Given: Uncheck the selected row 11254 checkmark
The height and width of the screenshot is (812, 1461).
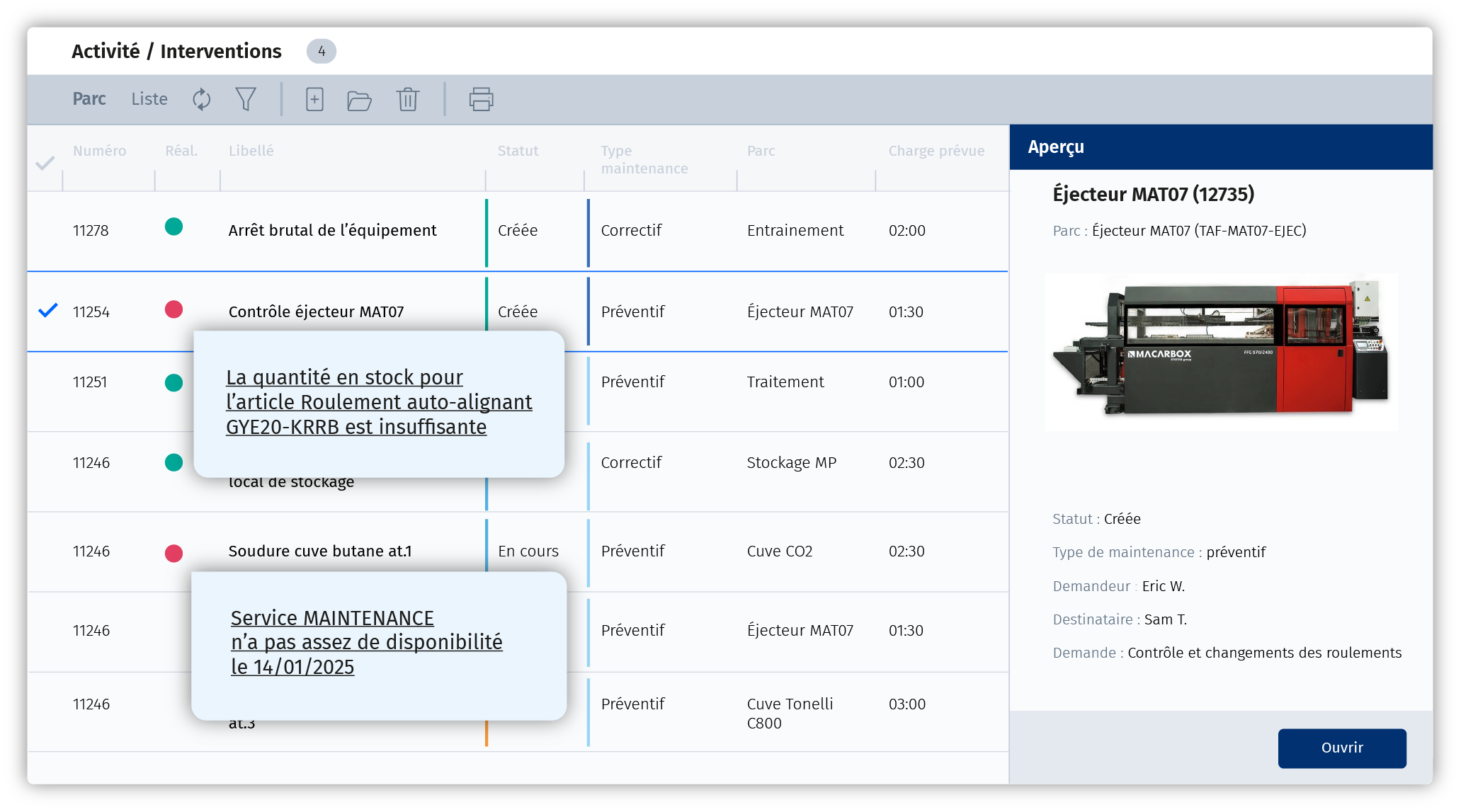Looking at the screenshot, I should pyautogui.click(x=47, y=310).
